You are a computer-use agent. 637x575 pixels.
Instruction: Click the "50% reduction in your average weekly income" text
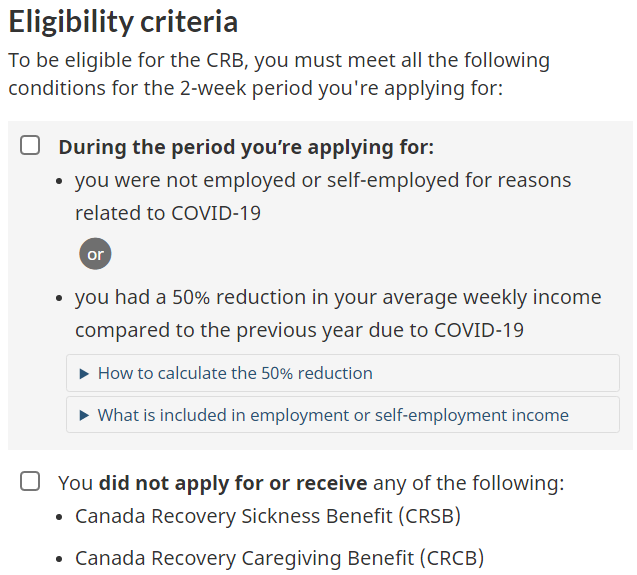[x=338, y=298]
